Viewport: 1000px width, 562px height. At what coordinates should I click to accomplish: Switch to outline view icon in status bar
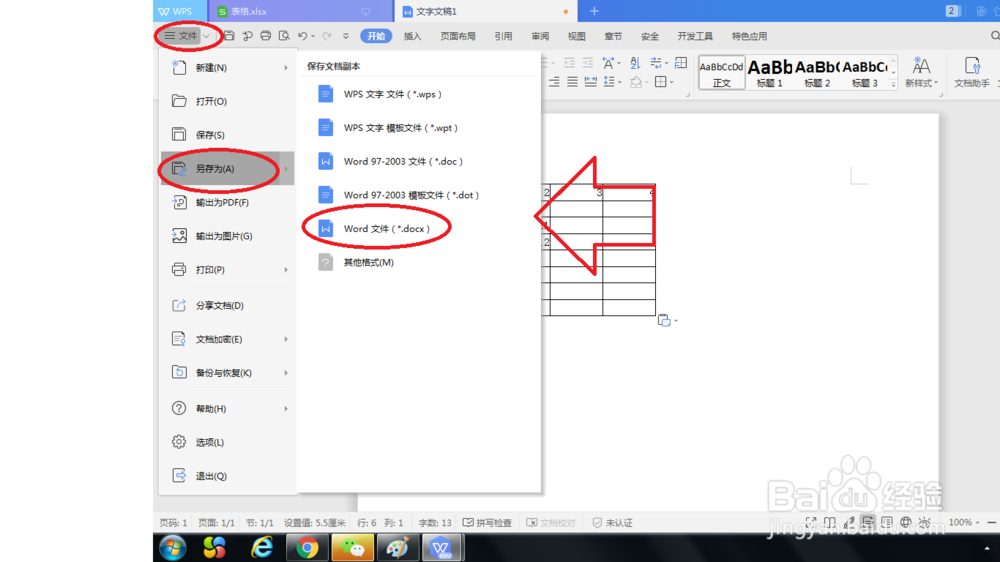[x=886, y=522]
